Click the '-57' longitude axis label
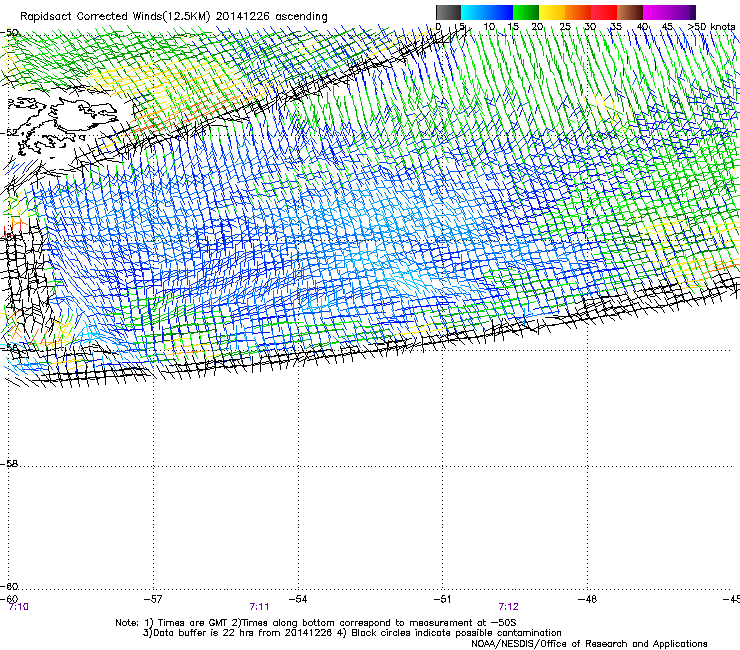This screenshot has width=740, height=650. point(153,599)
